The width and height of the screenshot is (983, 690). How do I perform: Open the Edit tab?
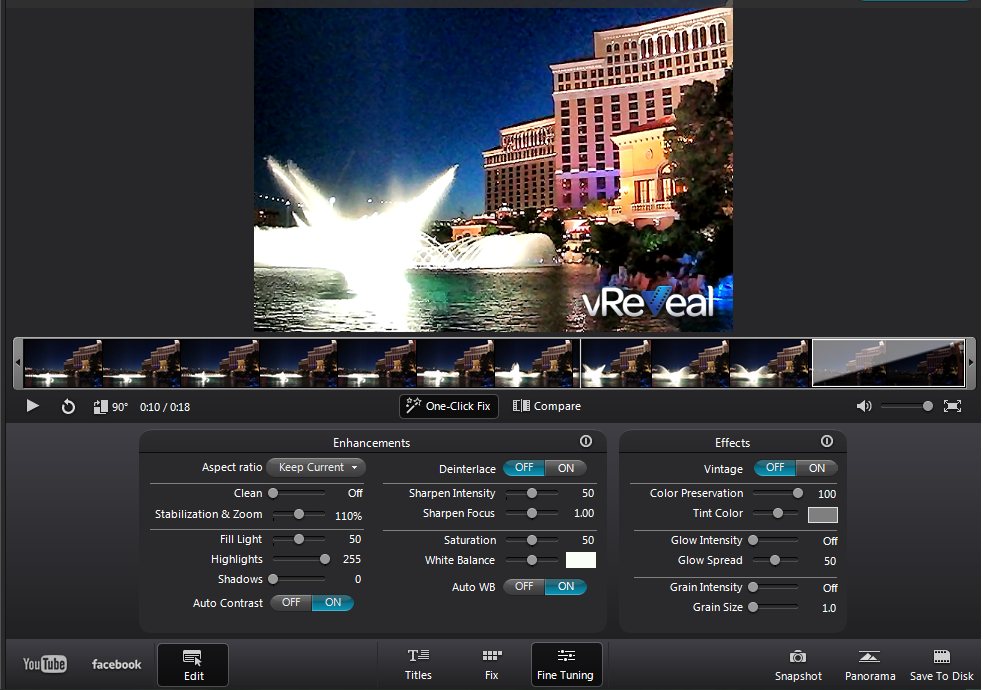click(x=193, y=665)
